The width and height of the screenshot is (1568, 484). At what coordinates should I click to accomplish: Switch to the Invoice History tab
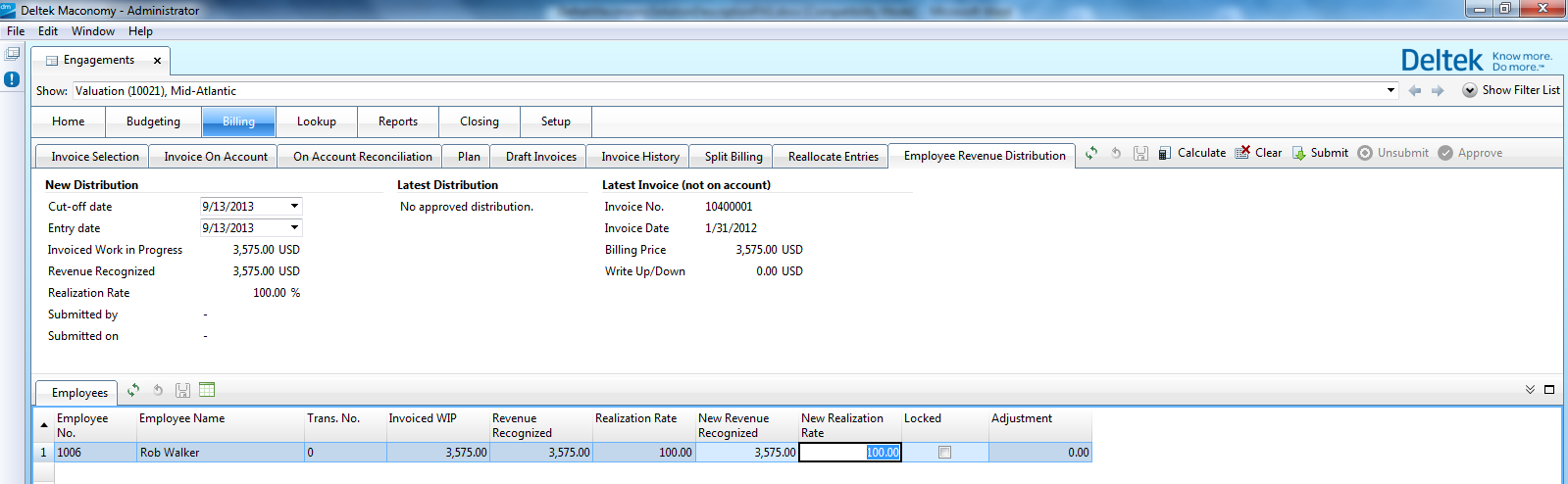639,157
